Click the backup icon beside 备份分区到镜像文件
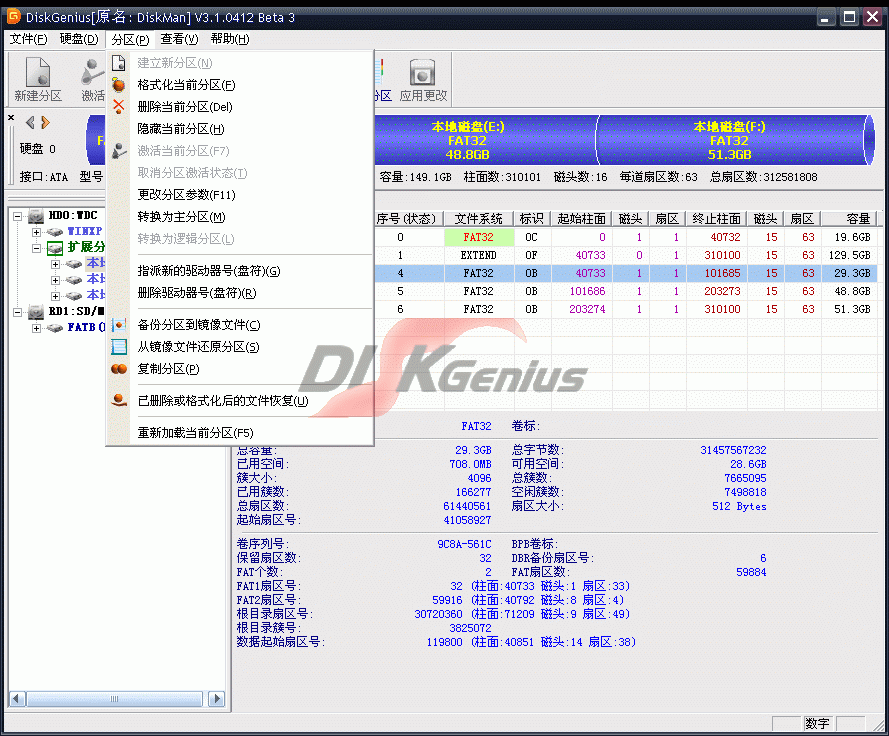Screen dimensions: 889x736 coord(118,325)
